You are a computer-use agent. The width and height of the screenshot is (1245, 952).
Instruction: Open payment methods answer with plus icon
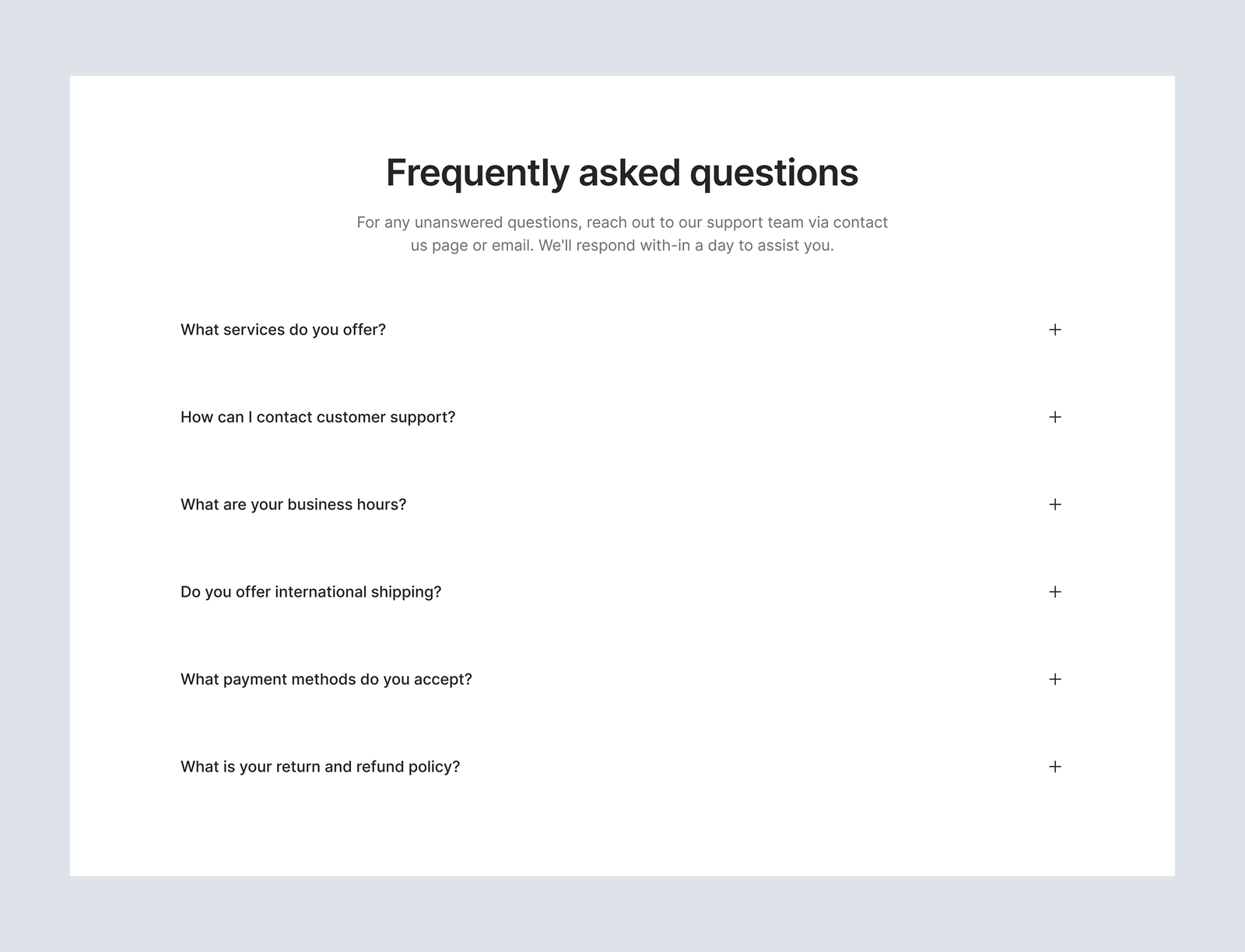coord(1054,679)
